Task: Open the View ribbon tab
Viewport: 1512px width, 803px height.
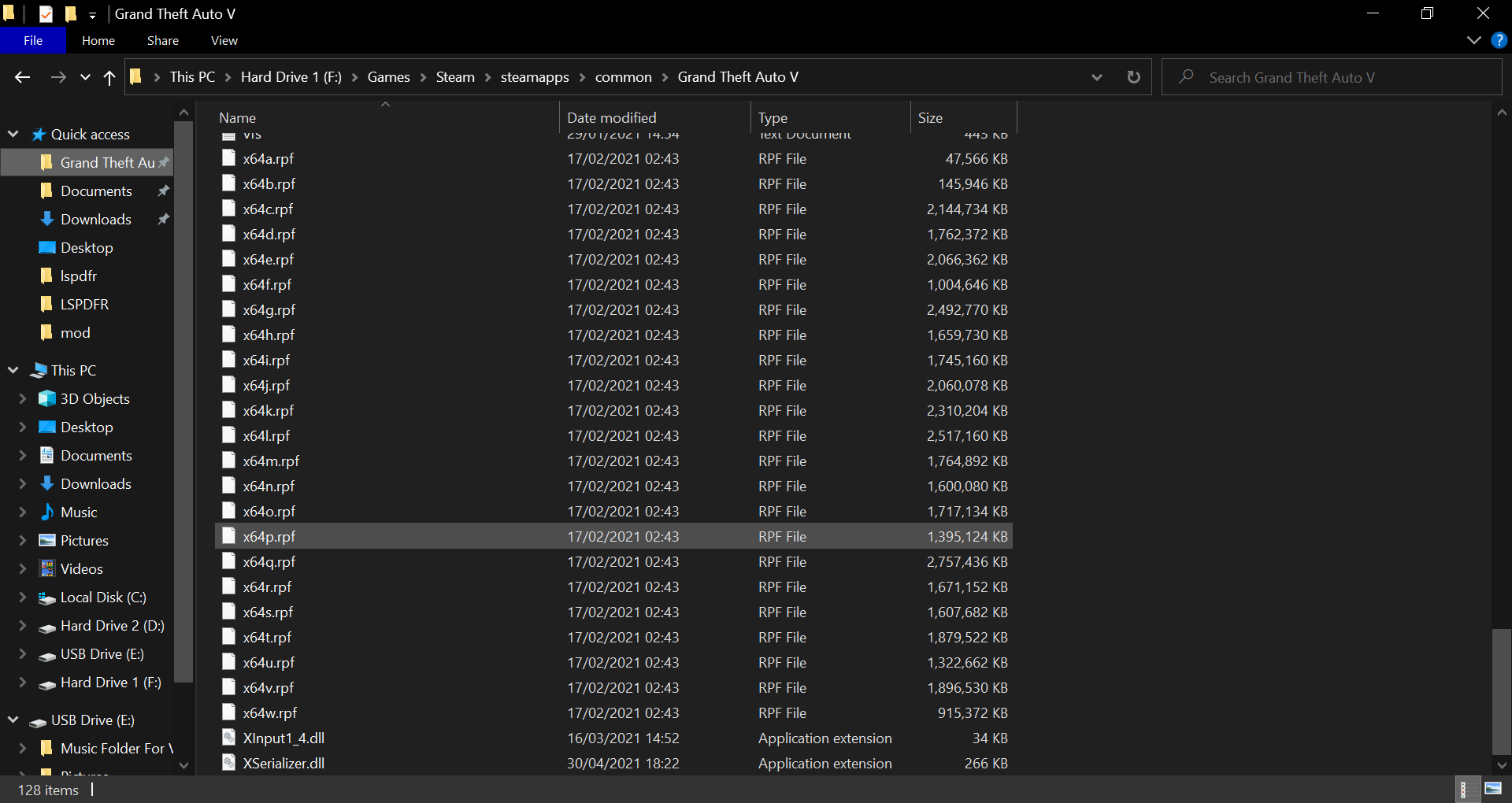Action: (x=224, y=40)
